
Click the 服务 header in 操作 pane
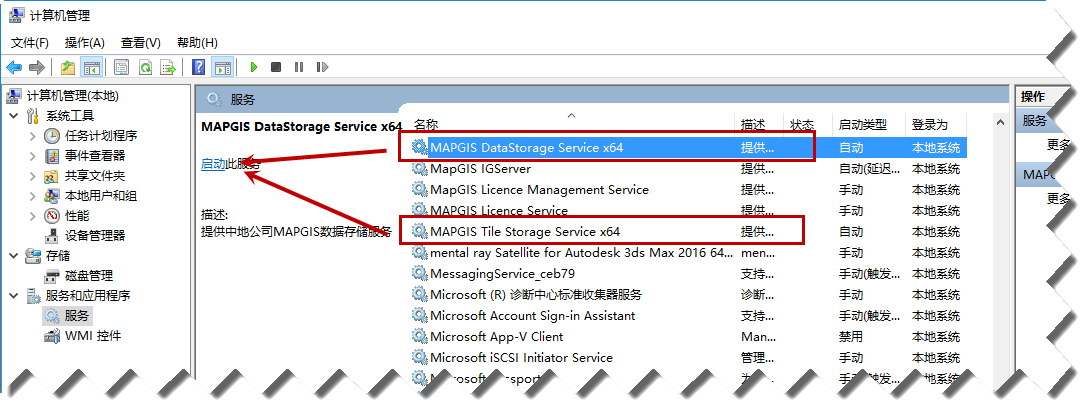(1035, 120)
